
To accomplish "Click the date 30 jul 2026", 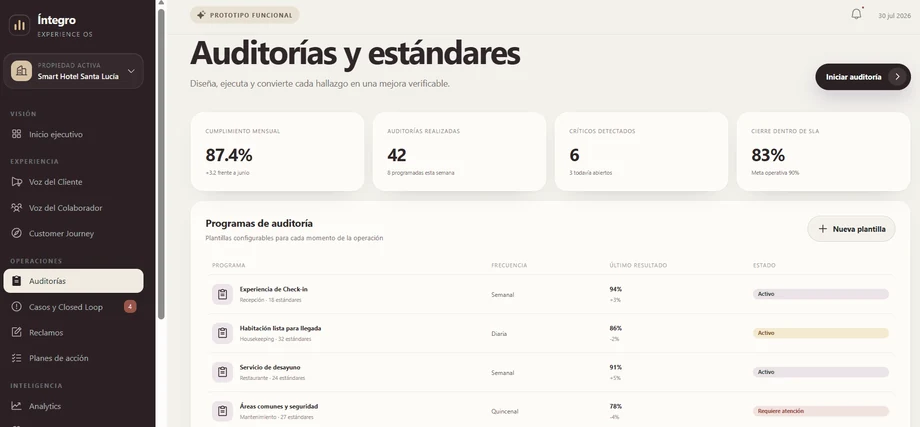I will (x=895, y=16).
